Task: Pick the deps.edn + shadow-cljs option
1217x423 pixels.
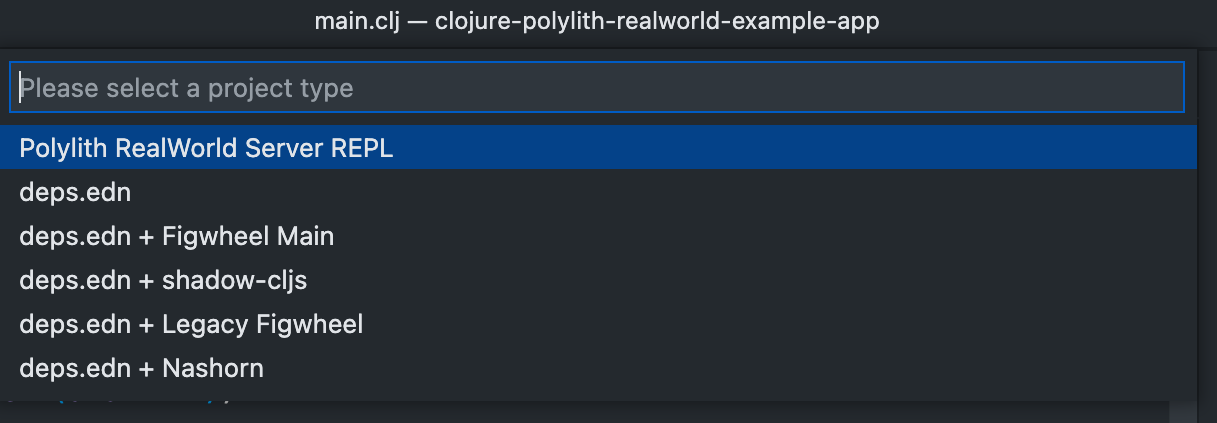Action: [x=163, y=280]
